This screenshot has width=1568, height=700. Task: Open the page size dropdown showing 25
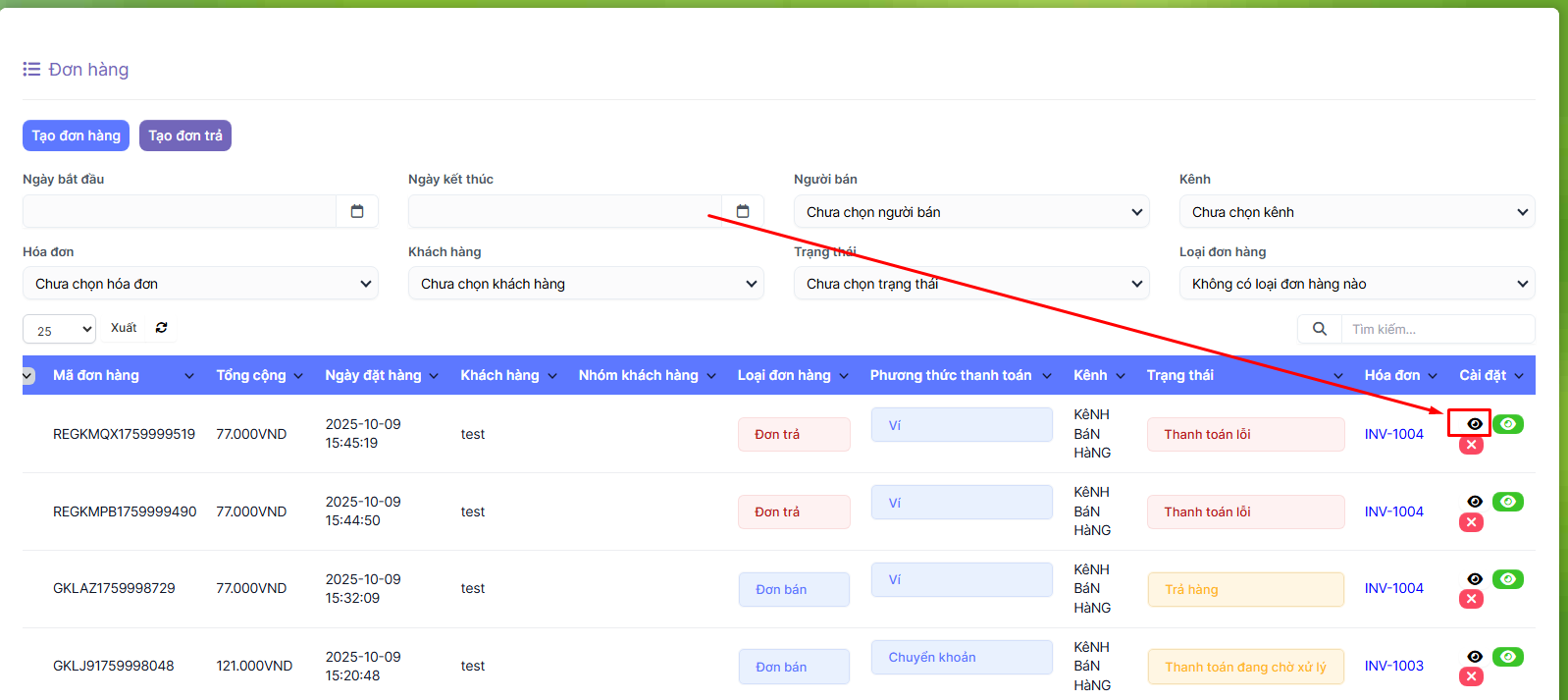point(59,330)
